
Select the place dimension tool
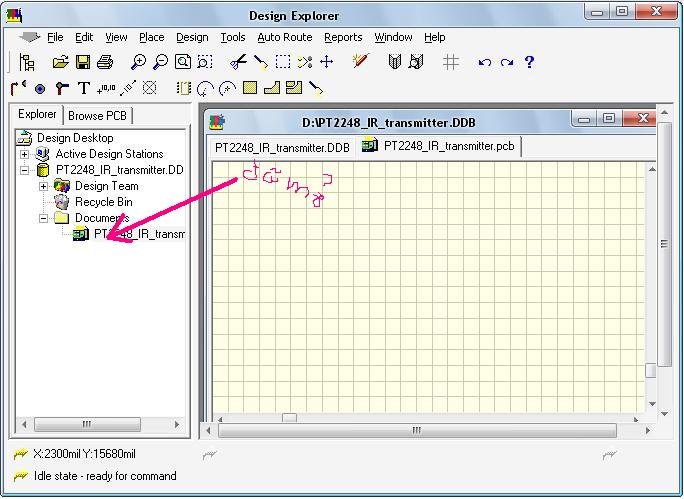(128, 89)
